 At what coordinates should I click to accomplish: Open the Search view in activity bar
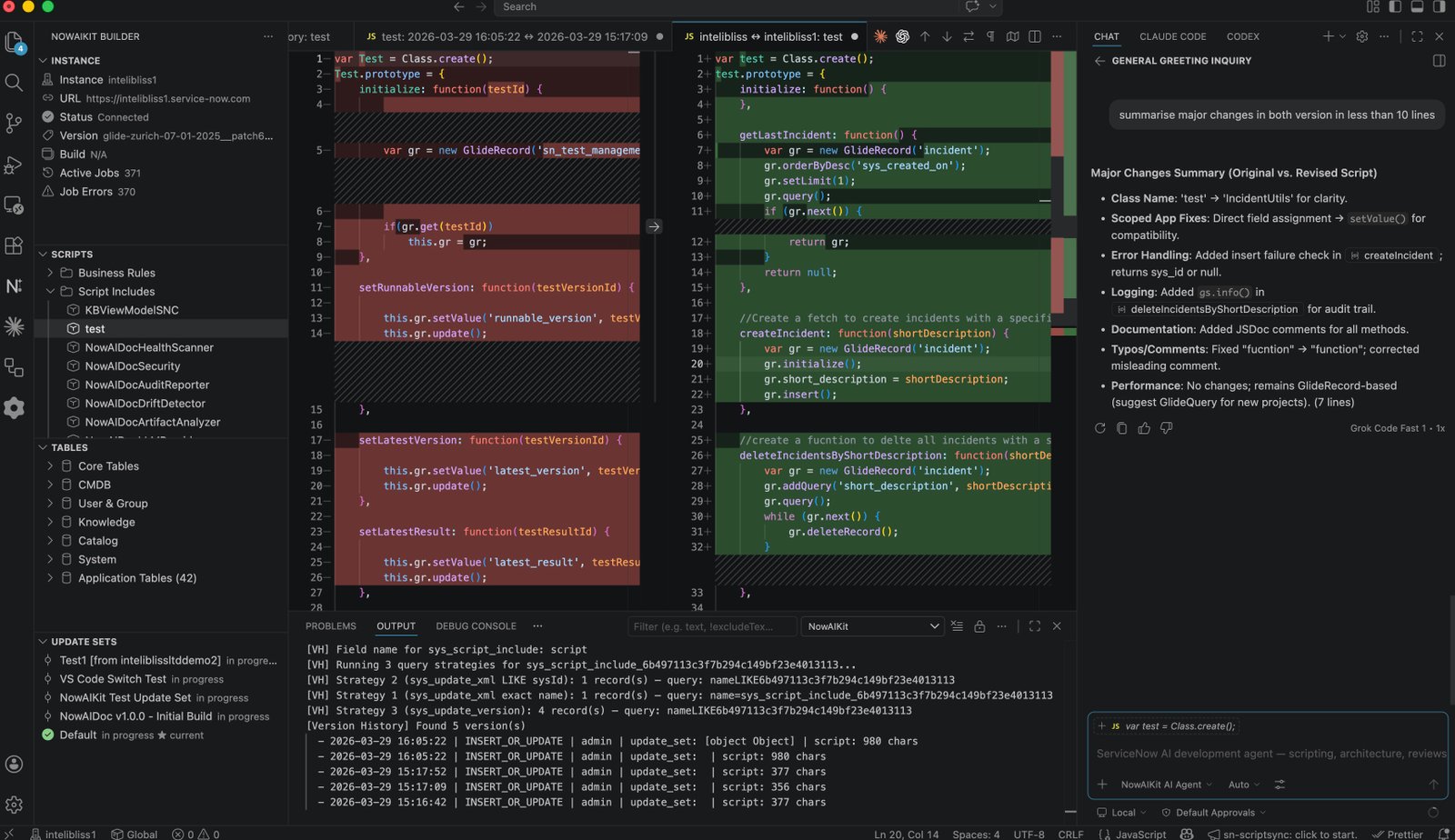pos(14,83)
